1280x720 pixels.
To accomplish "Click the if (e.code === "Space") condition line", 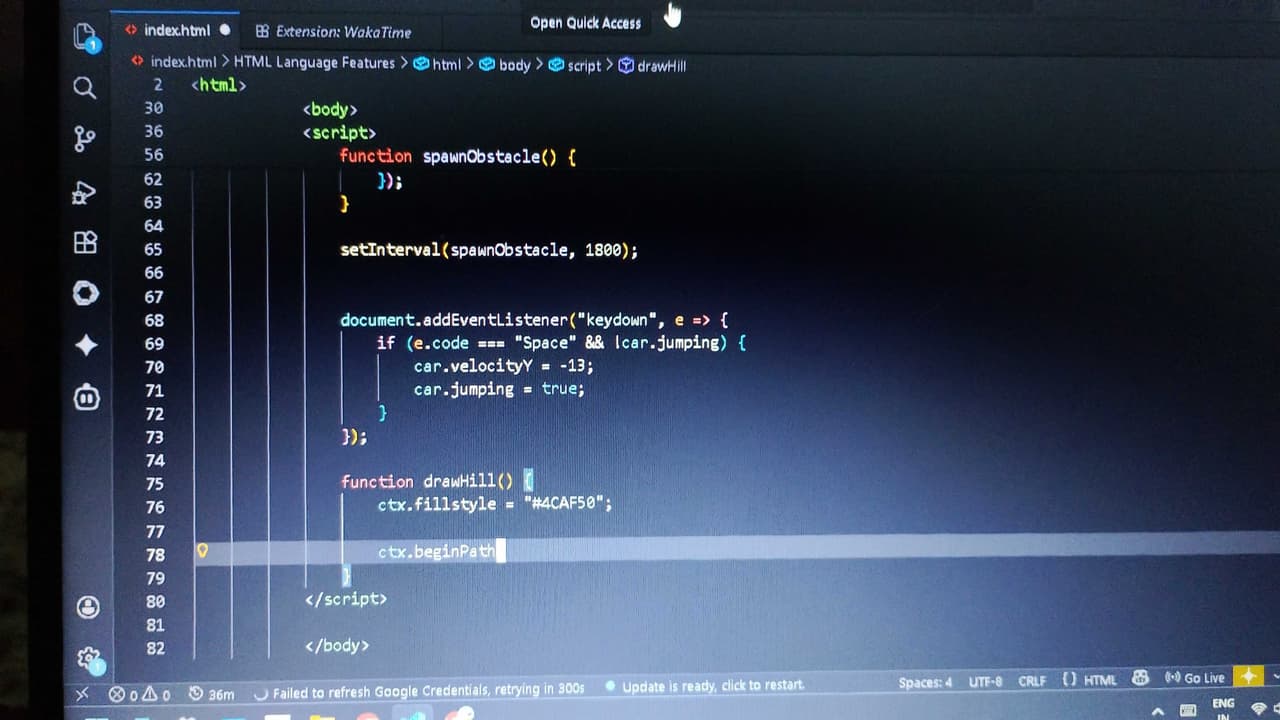I will (561, 343).
